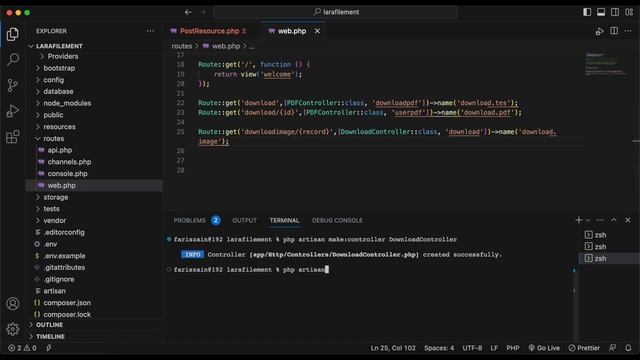Toggle the bottom panel layout icon
640x360 pixels.
click(x=601, y=12)
